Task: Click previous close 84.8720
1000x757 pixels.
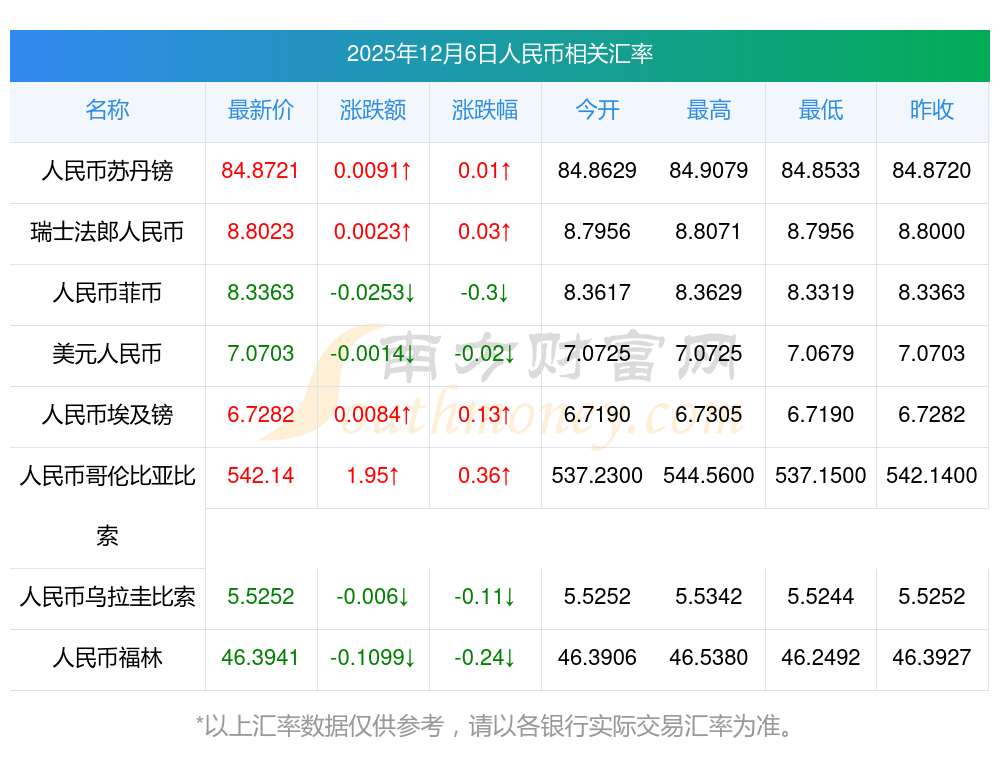Action: click(932, 170)
